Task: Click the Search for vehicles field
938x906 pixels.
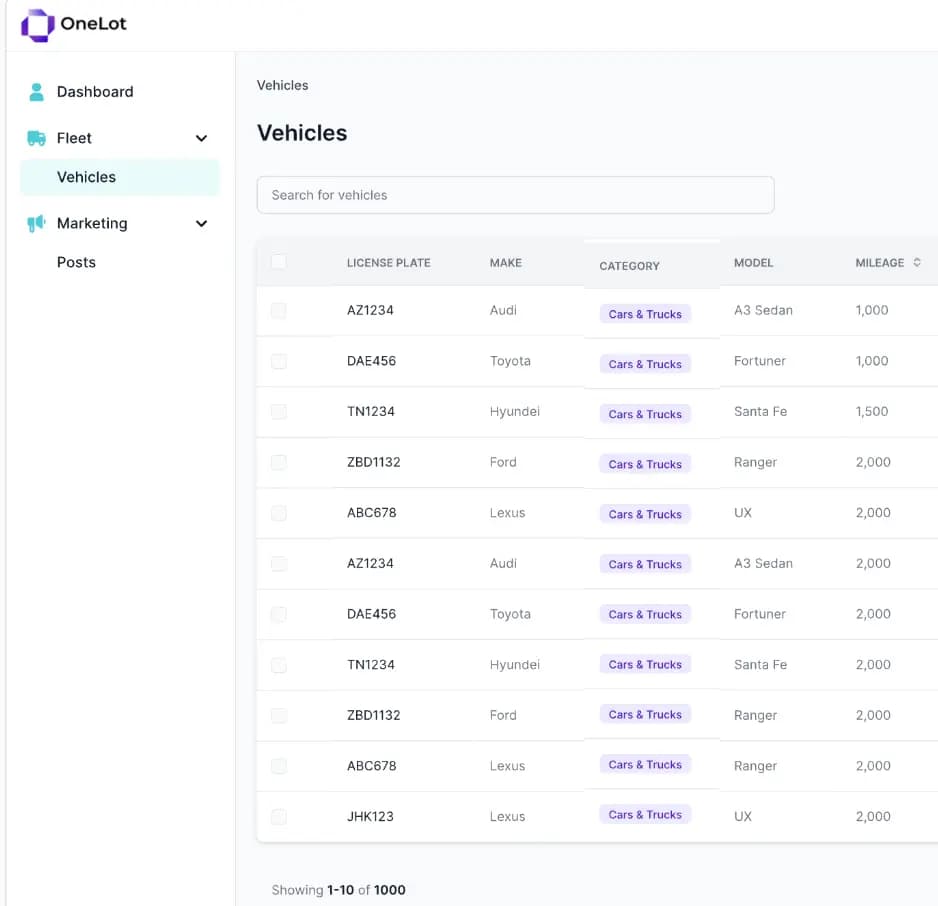Action: pos(515,194)
